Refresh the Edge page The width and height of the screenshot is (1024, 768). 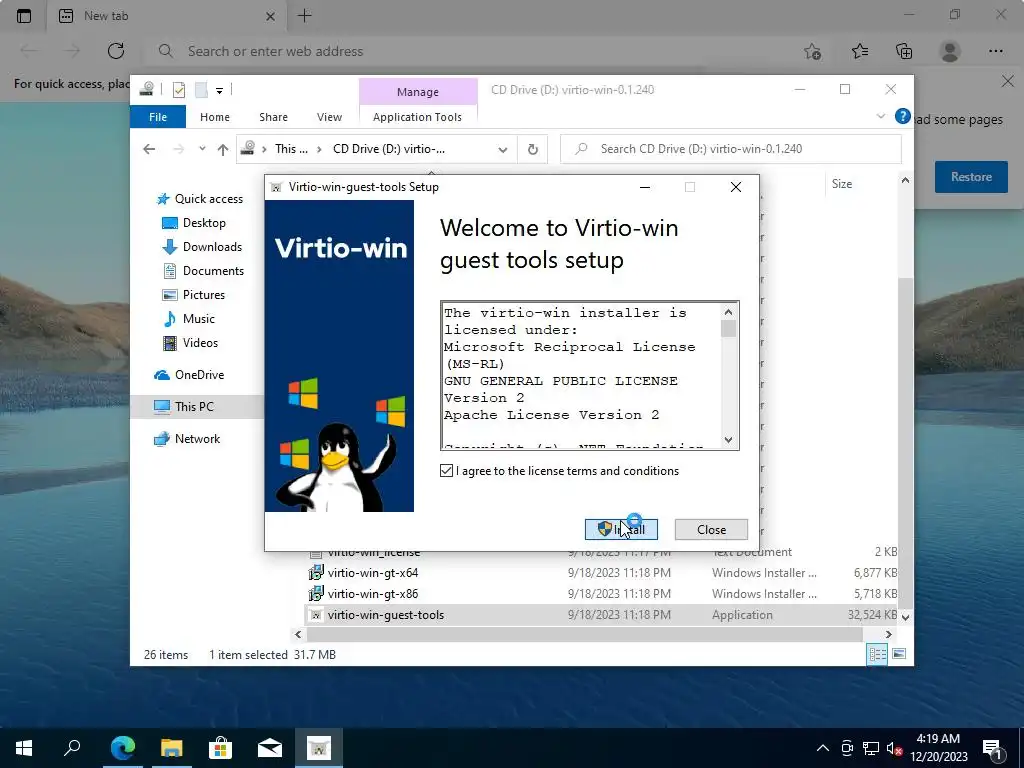[116, 51]
